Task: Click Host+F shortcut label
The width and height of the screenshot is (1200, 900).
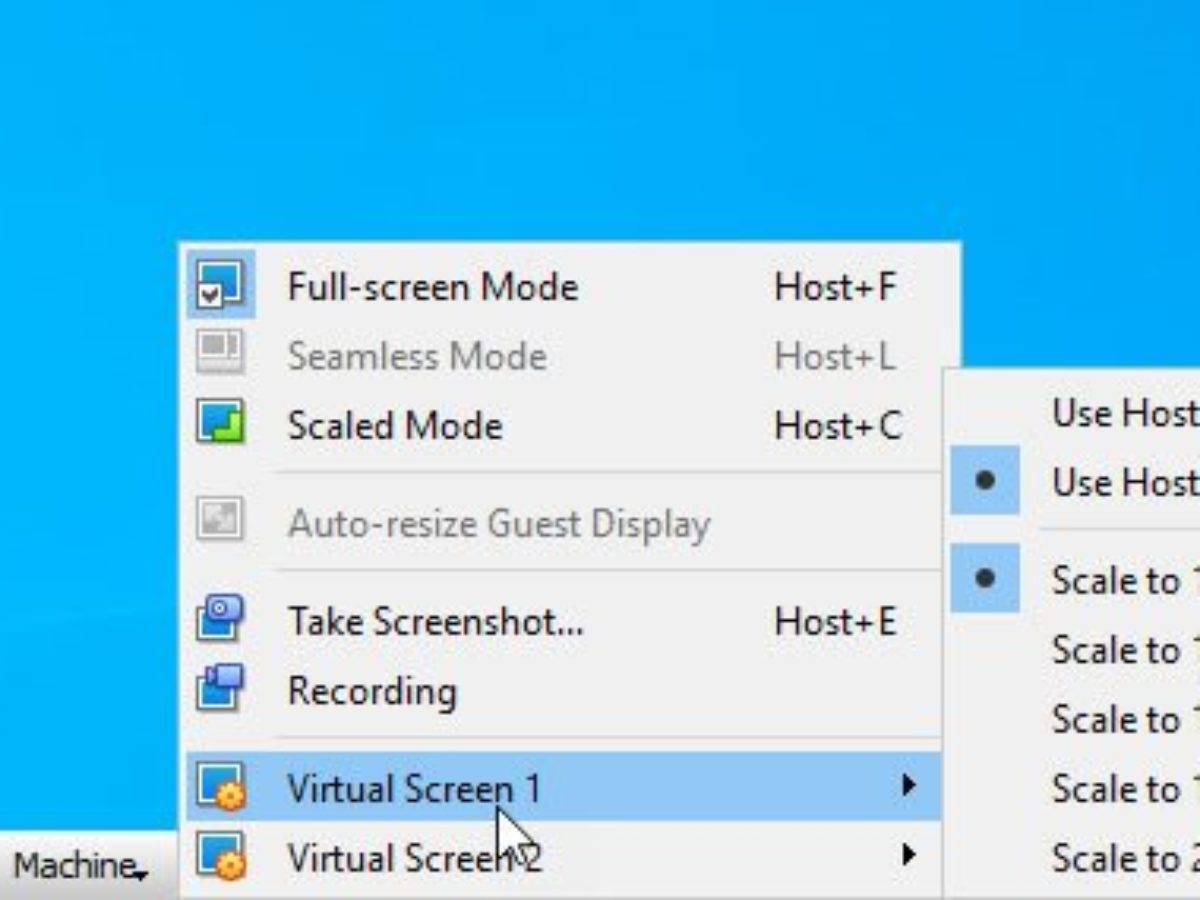Action: [836, 288]
